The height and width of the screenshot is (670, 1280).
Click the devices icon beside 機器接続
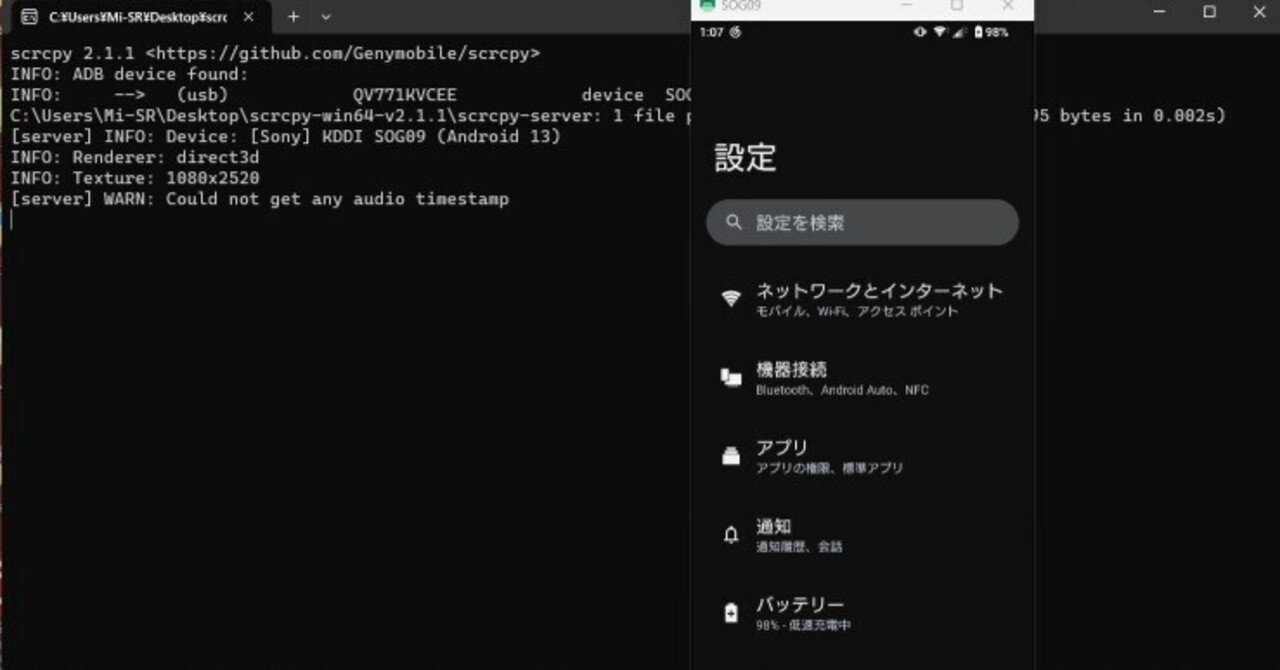(731, 377)
